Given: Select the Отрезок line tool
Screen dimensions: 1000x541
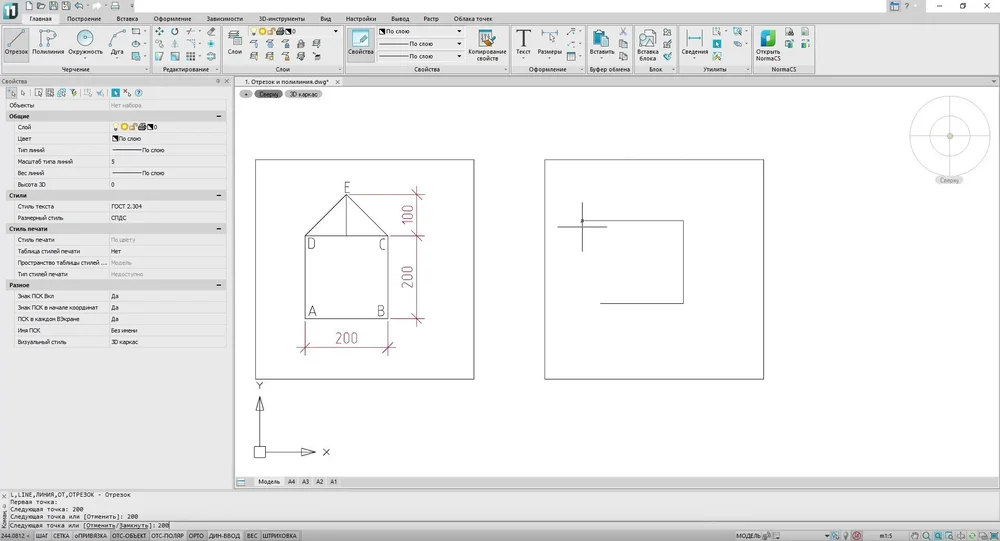Looking at the screenshot, I should click(x=15, y=41).
